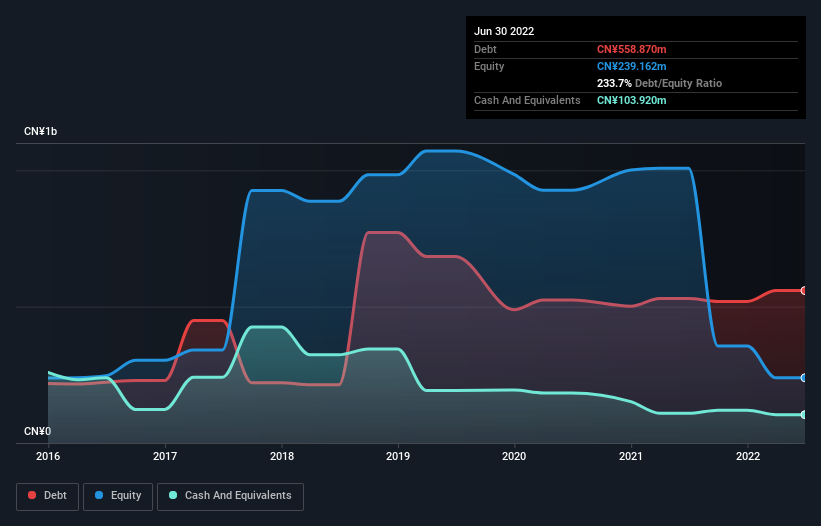Click the 2020 x-axis label
Image resolution: width=821 pixels, height=526 pixels.
(514, 456)
